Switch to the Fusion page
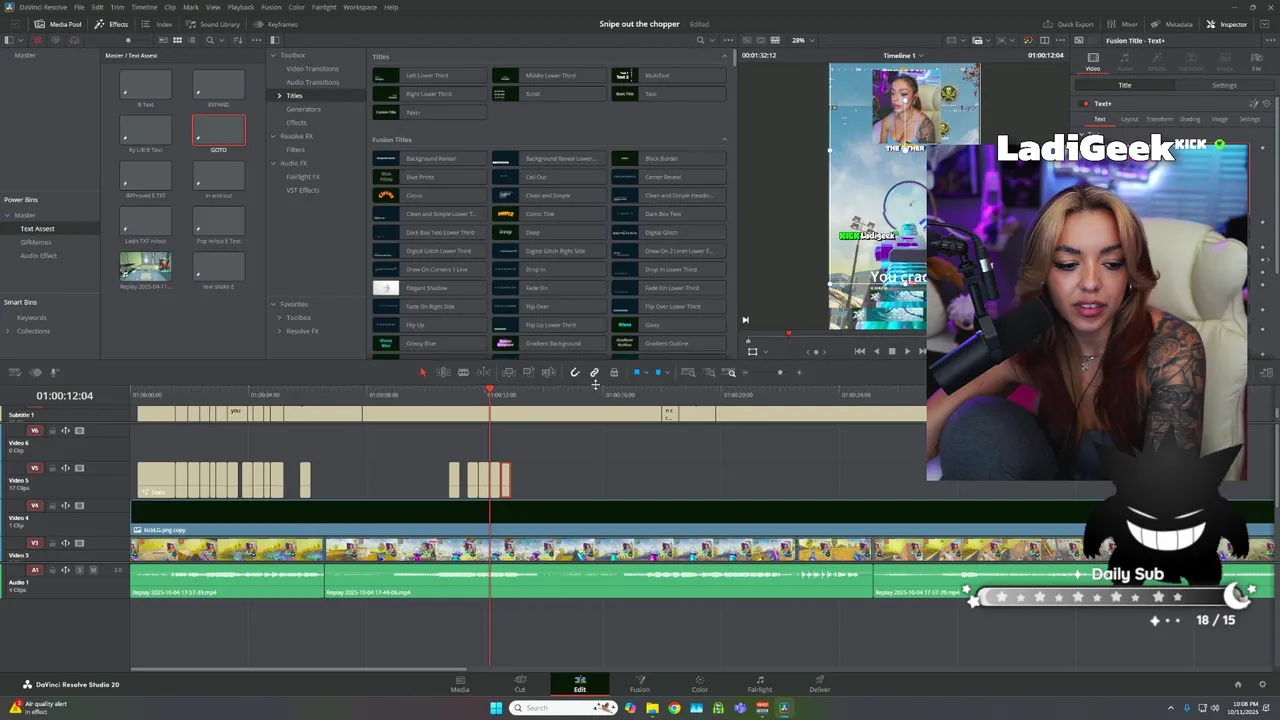This screenshot has width=1280, height=720. tap(640, 684)
